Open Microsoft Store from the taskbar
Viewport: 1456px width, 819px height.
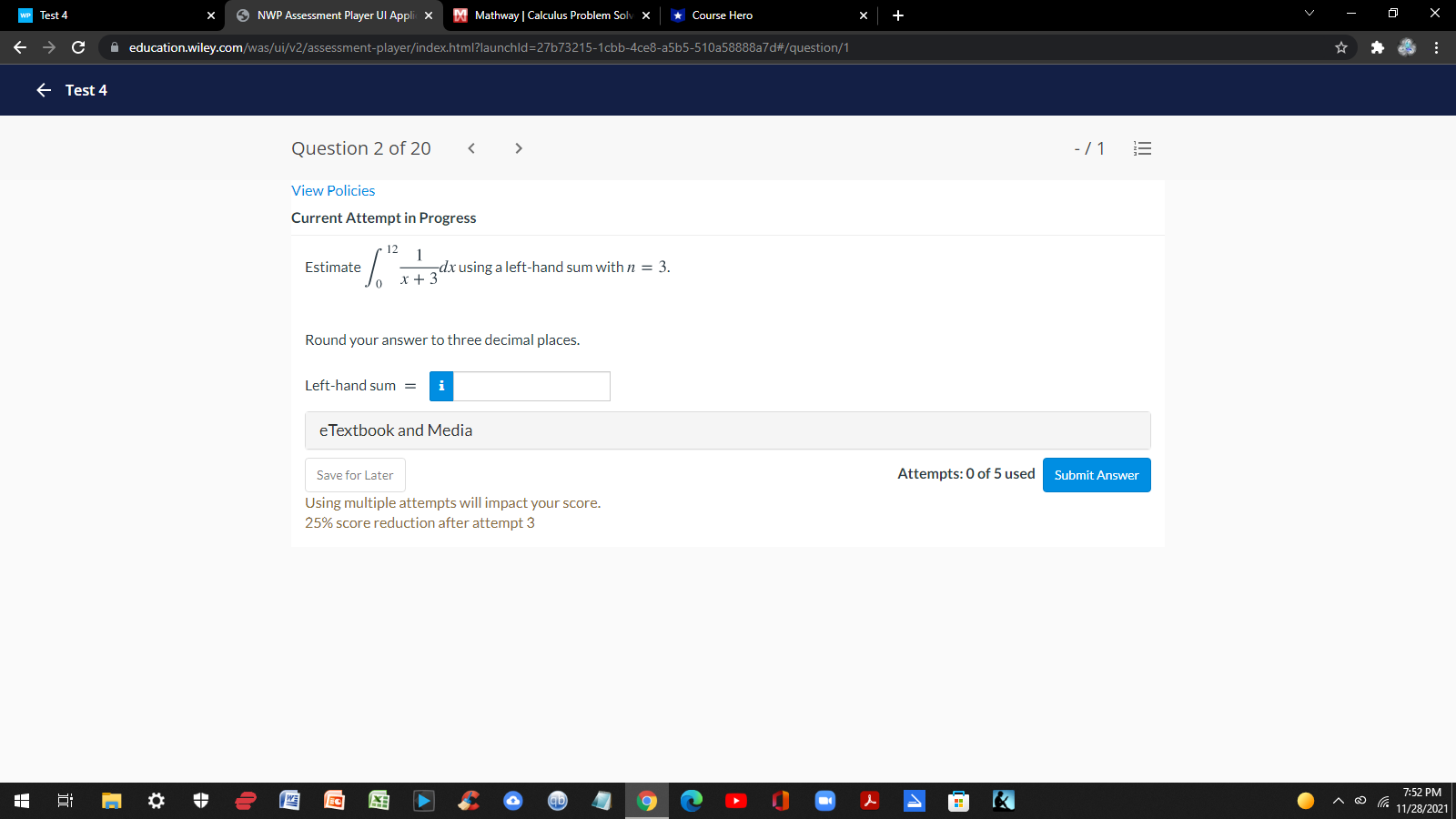[958, 801]
